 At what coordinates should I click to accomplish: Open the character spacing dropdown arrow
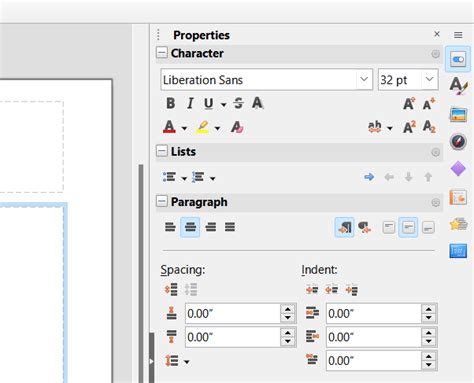(x=390, y=128)
